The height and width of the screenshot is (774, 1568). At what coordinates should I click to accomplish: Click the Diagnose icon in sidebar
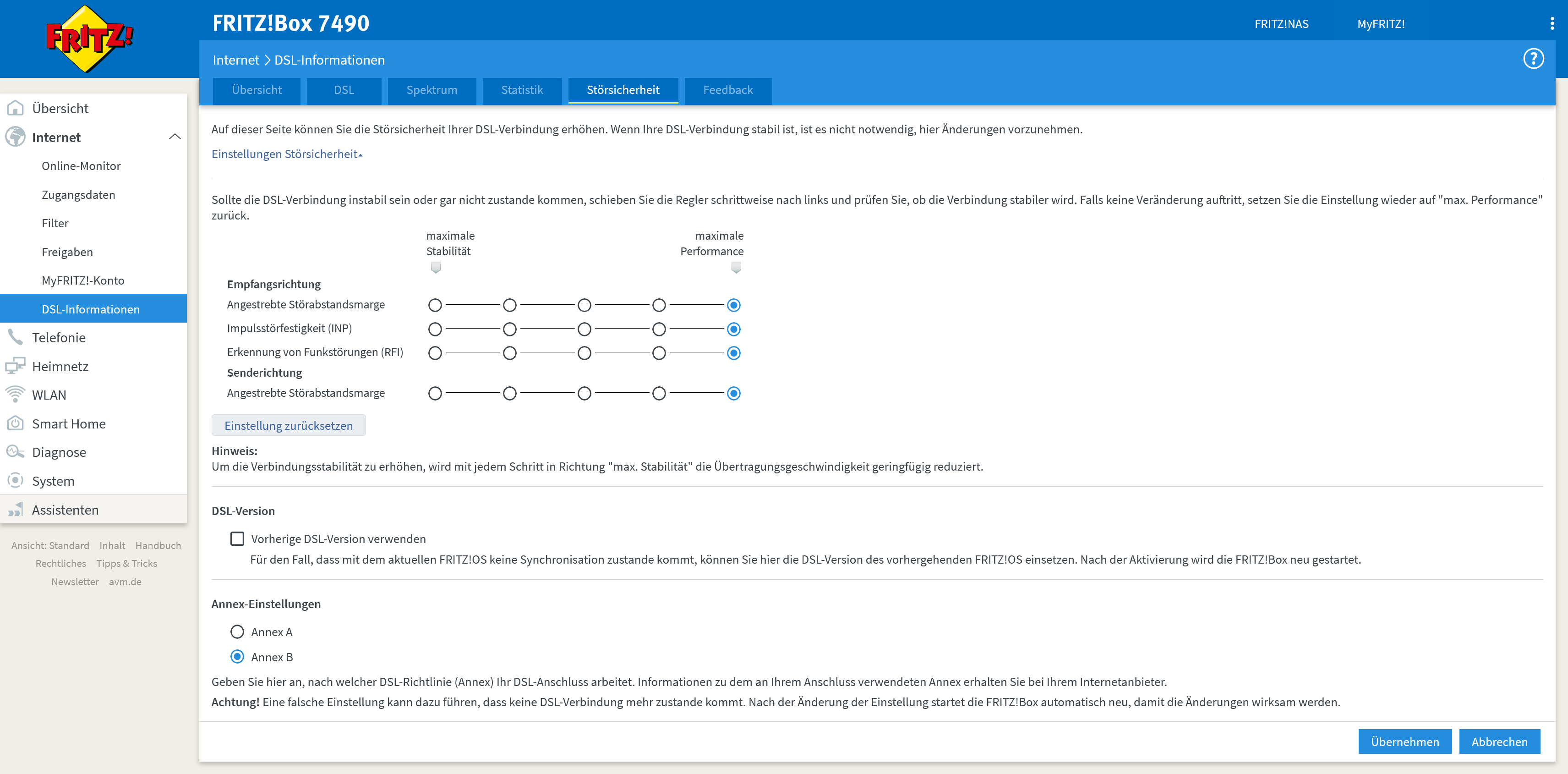[15, 452]
